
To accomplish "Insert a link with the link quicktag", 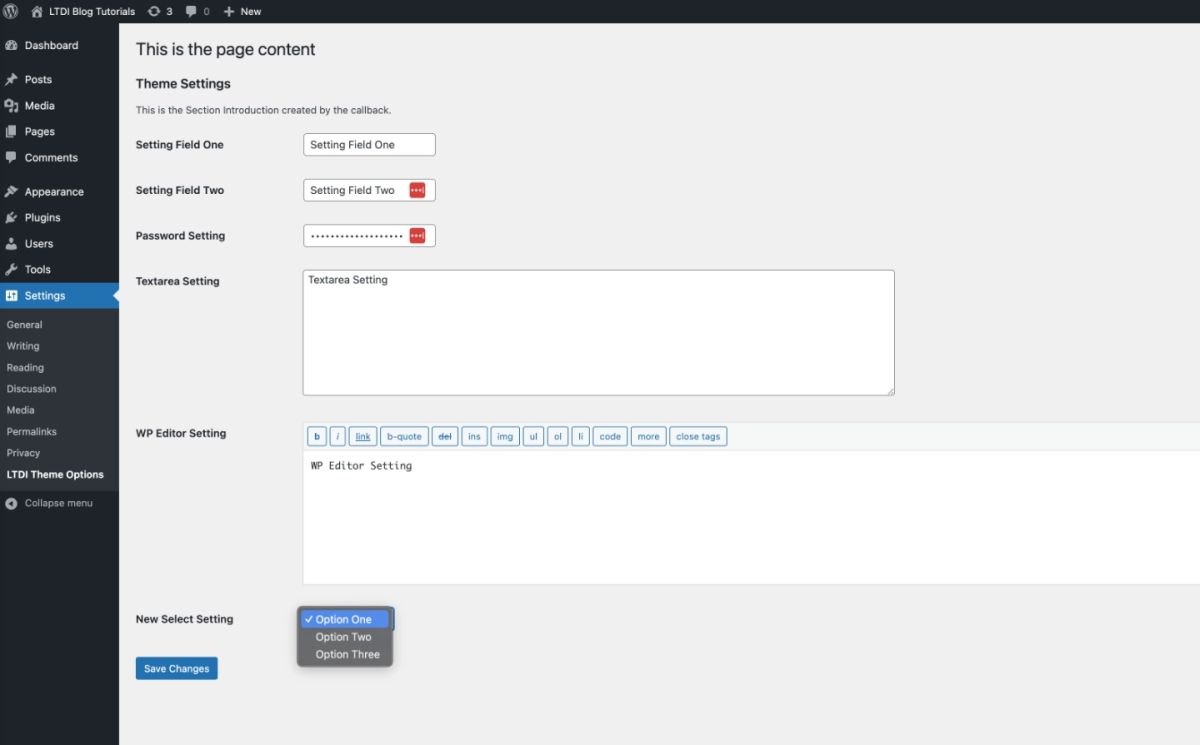I will click(363, 436).
